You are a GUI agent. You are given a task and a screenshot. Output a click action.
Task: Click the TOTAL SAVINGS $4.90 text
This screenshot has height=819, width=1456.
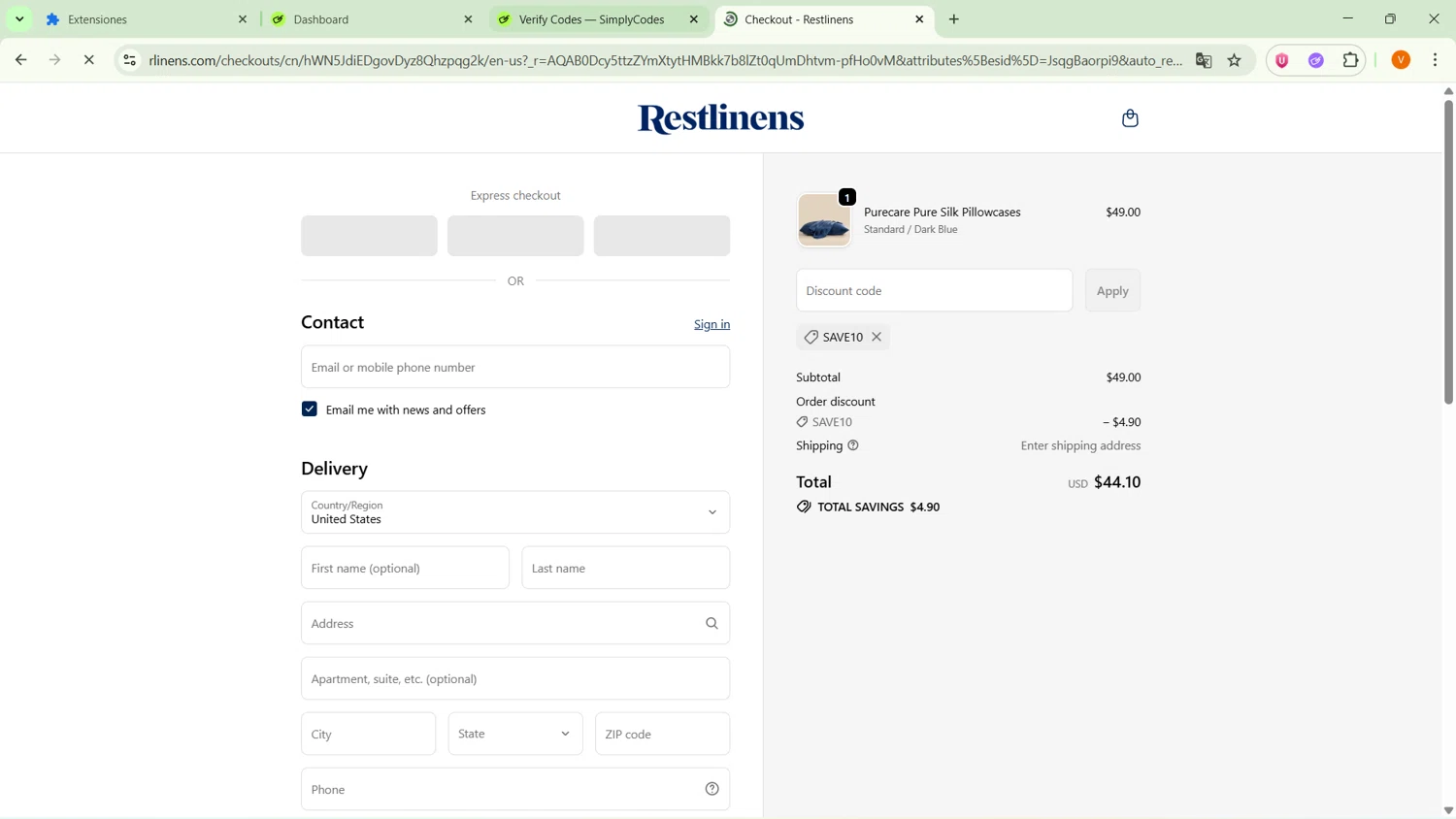878,508
